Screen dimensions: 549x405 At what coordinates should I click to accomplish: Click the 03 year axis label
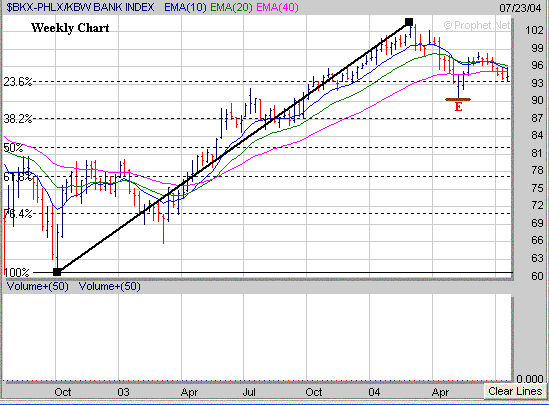[123, 392]
